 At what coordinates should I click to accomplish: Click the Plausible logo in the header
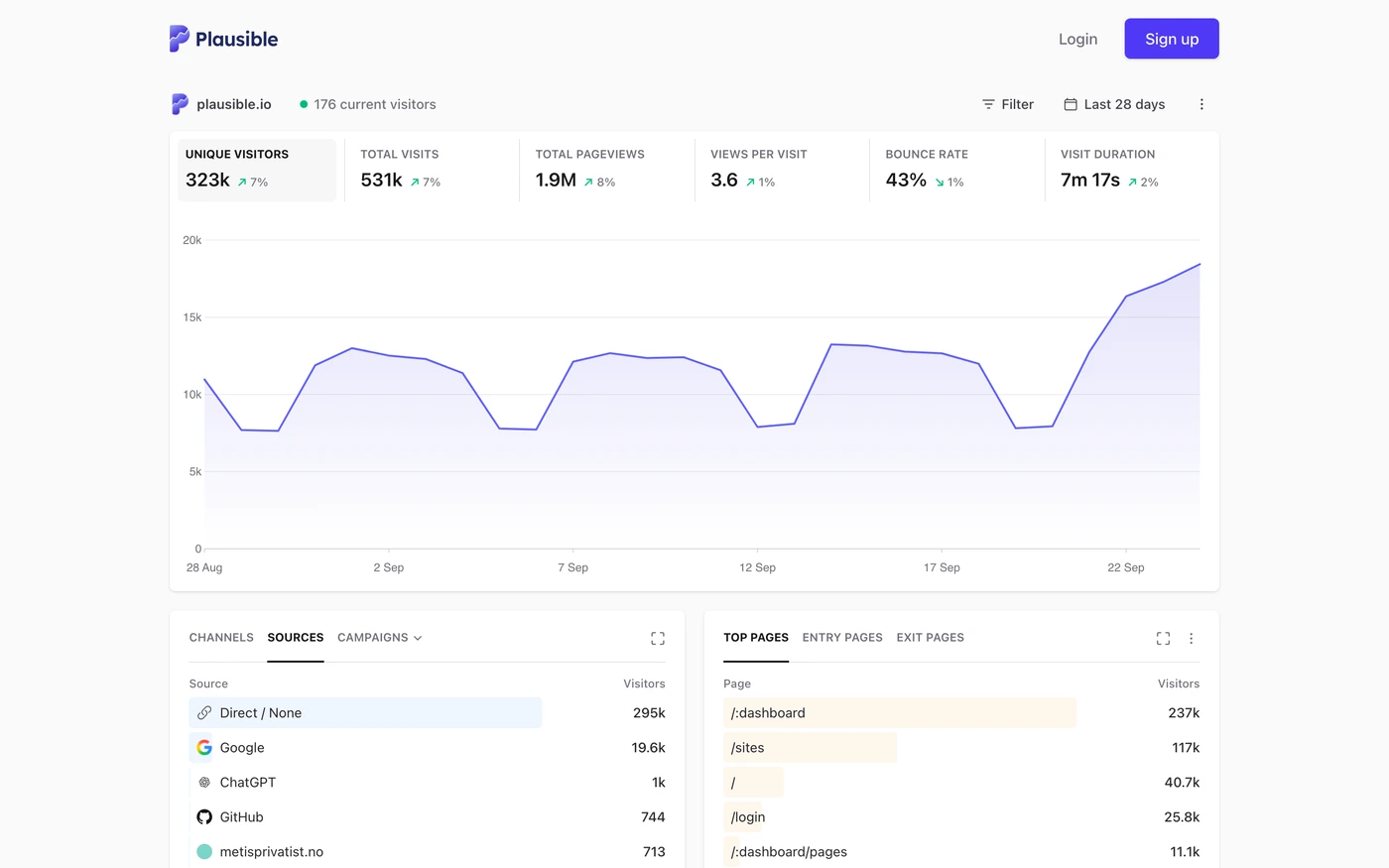(x=223, y=39)
